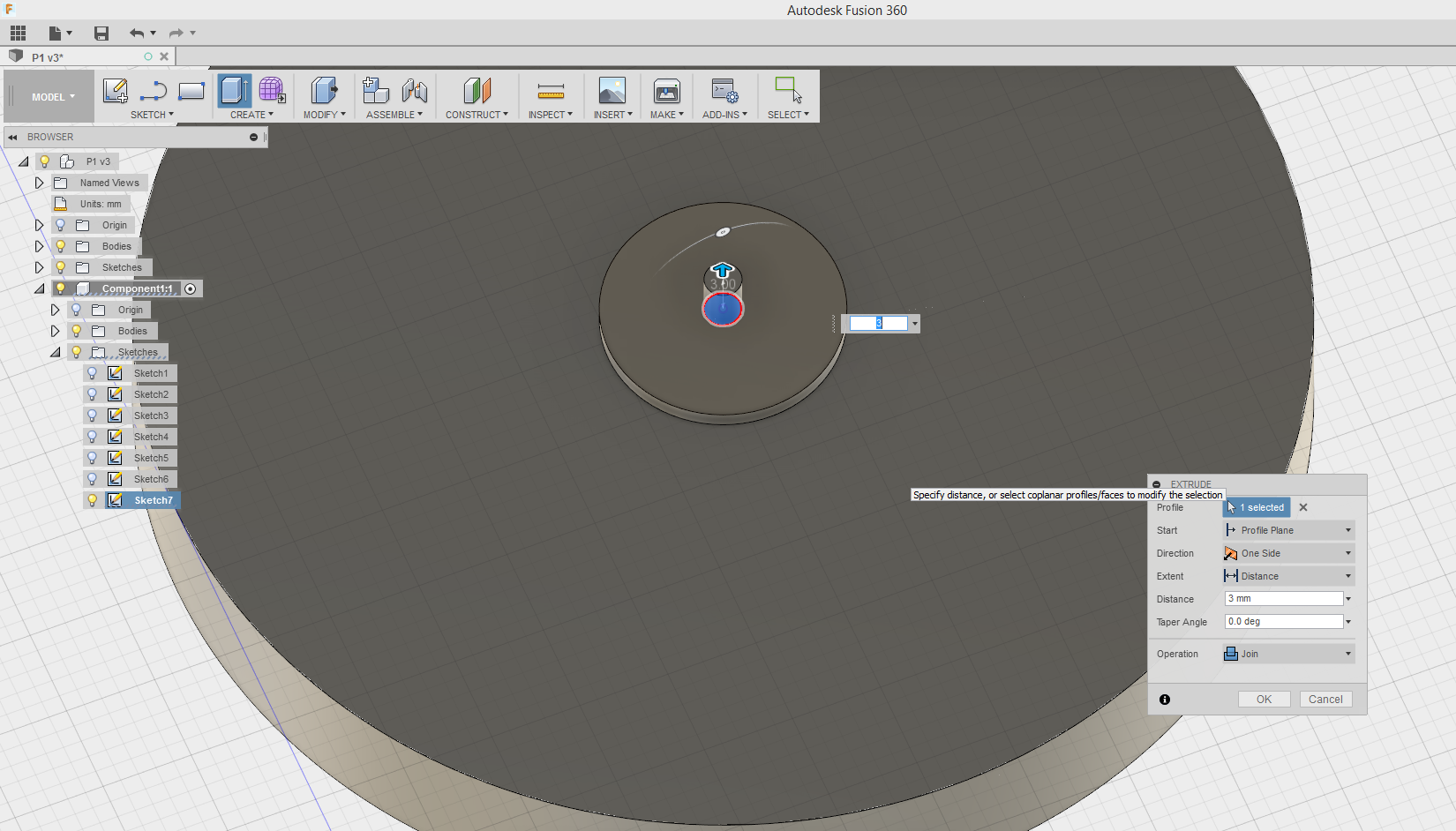Open the SKETCH menu
Screen dimensions: 1456x831
click(x=152, y=115)
